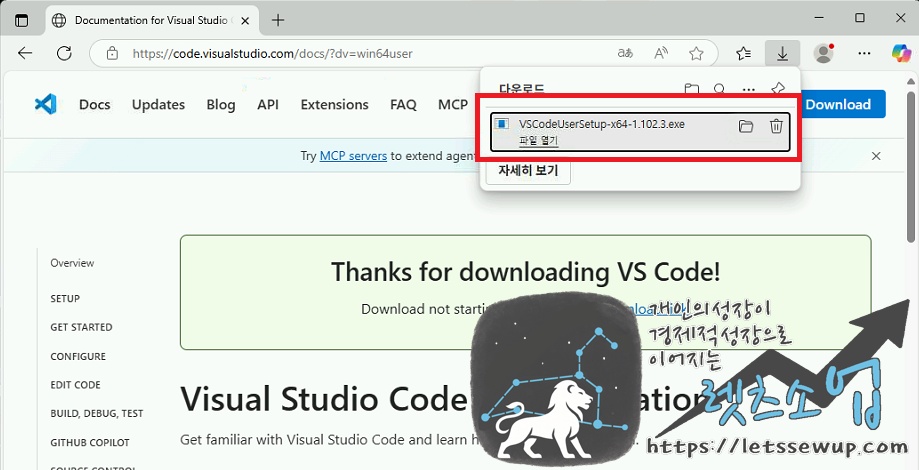Open the MCP nav item
The image size is (919, 470).
[453, 105]
